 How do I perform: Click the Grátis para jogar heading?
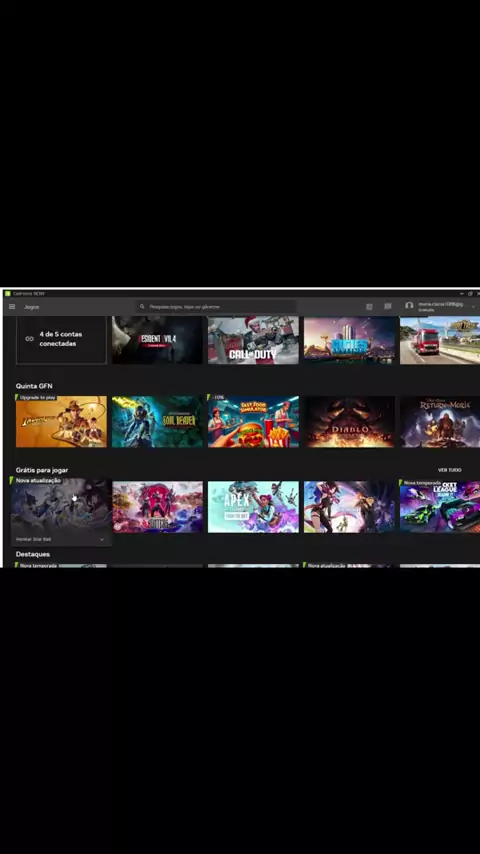click(42, 469)
